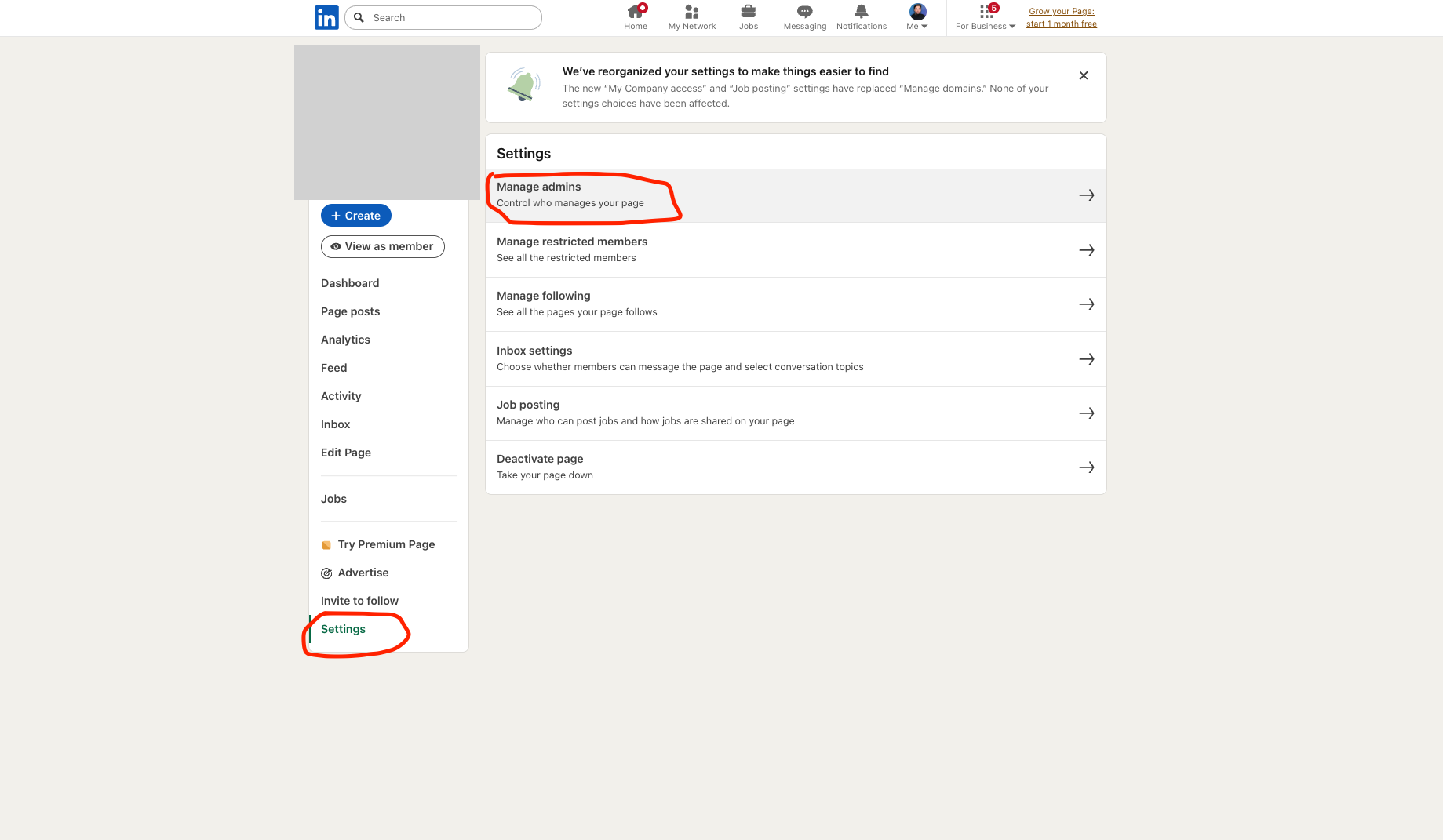Open Activity in sidebar
The height and width of the screenshot is (840, 1443).
[x=341, y=396]
